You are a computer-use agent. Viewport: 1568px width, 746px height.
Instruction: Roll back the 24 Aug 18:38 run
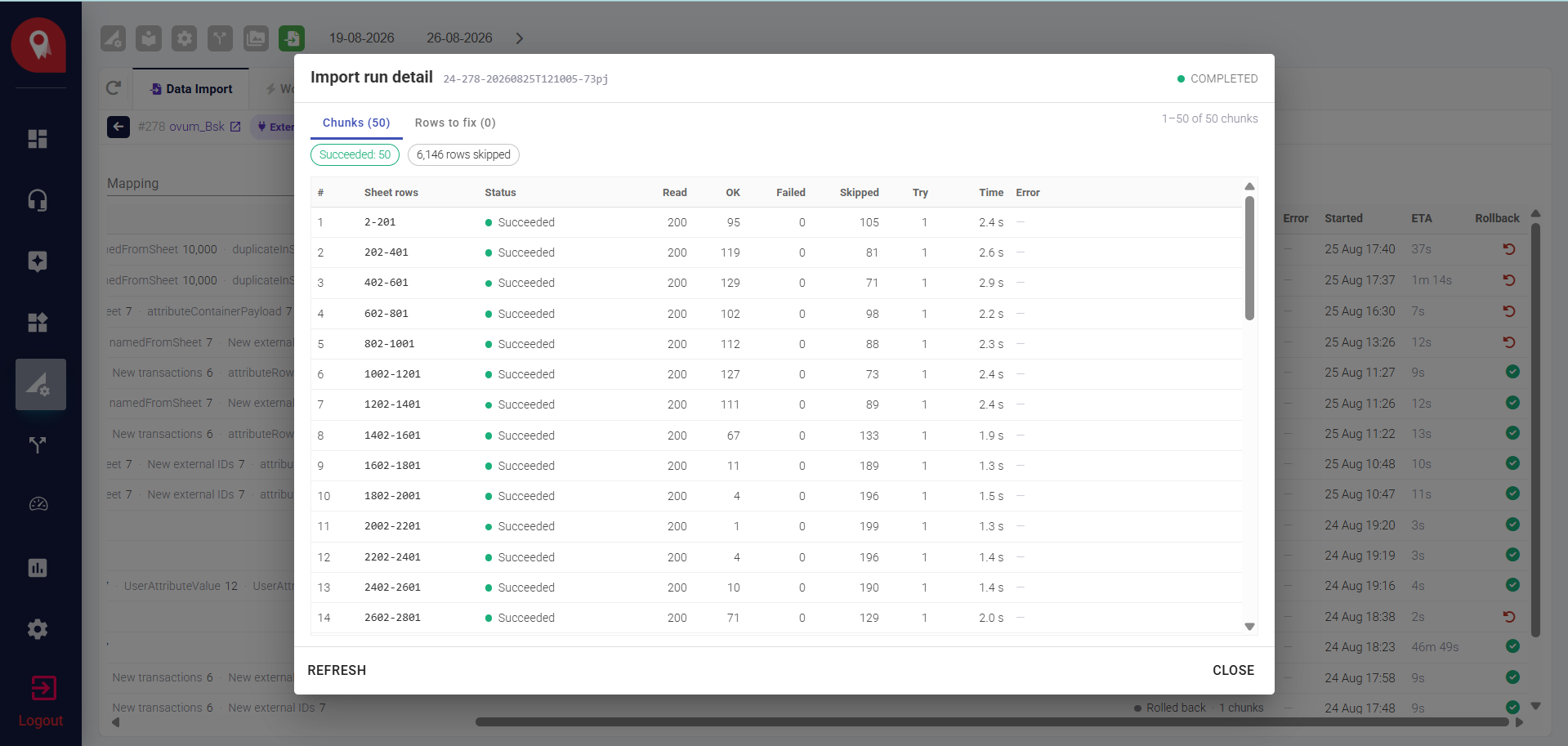(x=1509, y=617)
